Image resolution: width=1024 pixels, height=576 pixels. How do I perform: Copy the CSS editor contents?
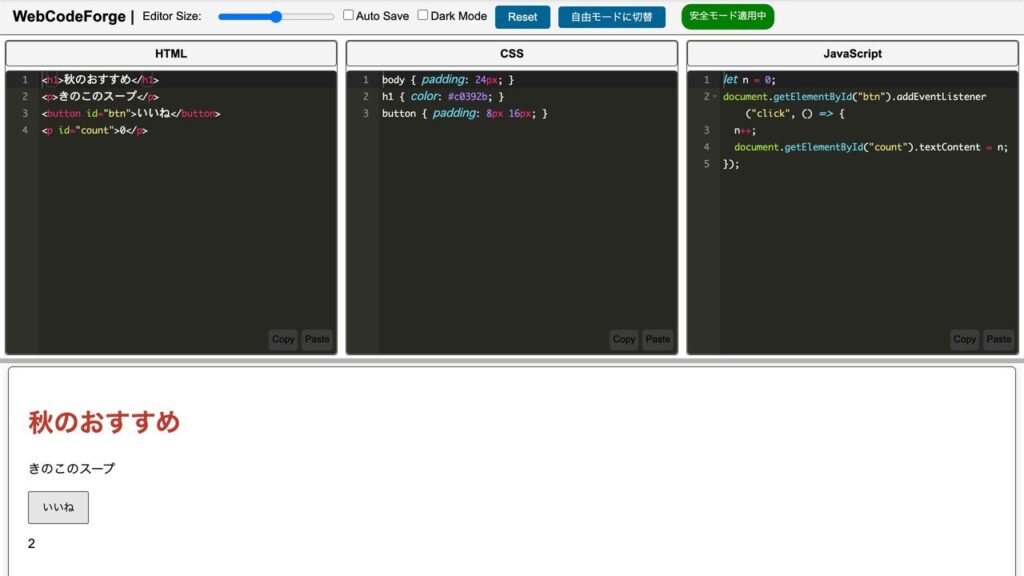(624, 340)
